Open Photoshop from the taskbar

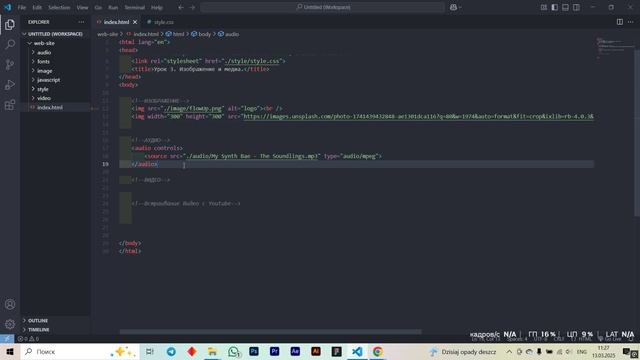click(x=254, y=351)
